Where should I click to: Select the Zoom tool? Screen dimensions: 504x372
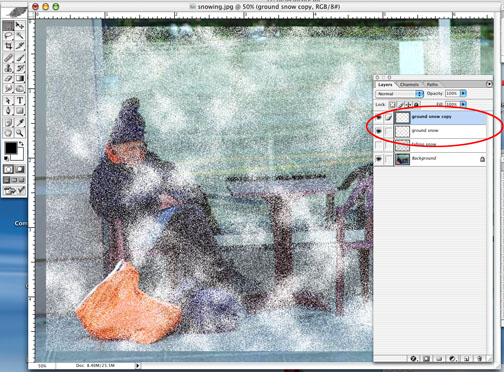20,133
